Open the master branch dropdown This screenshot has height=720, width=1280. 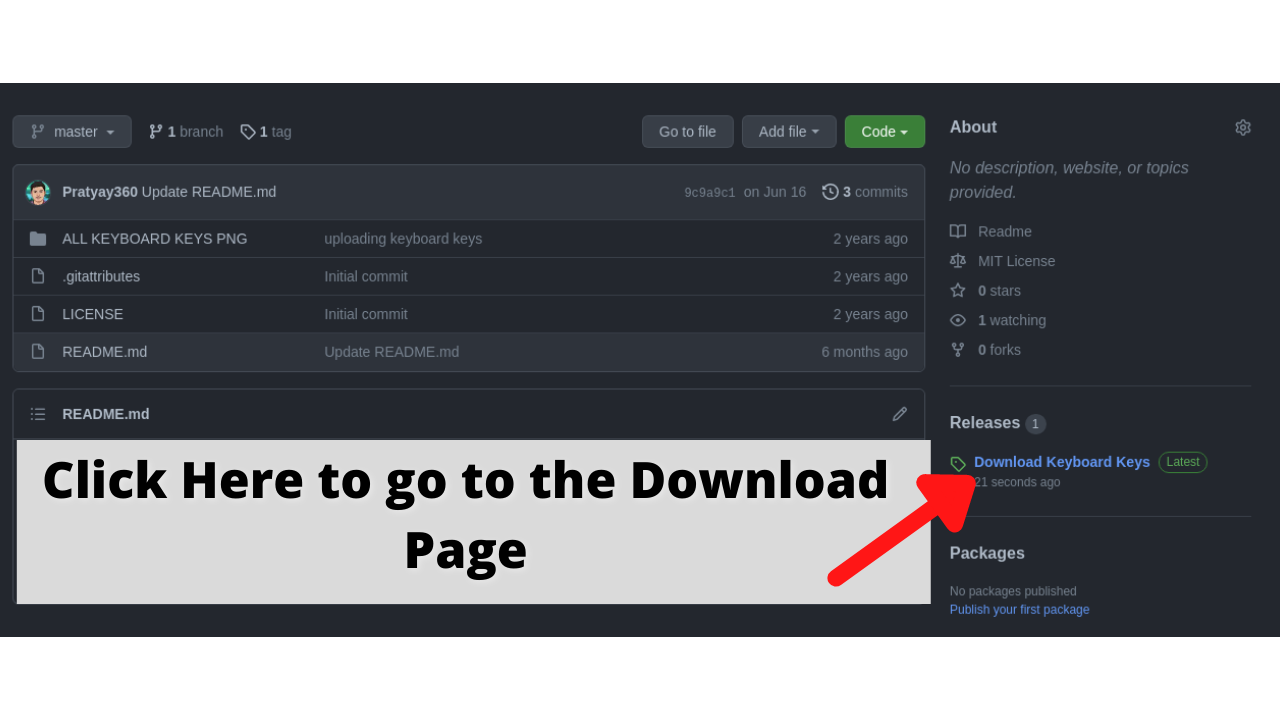[72, 131]
